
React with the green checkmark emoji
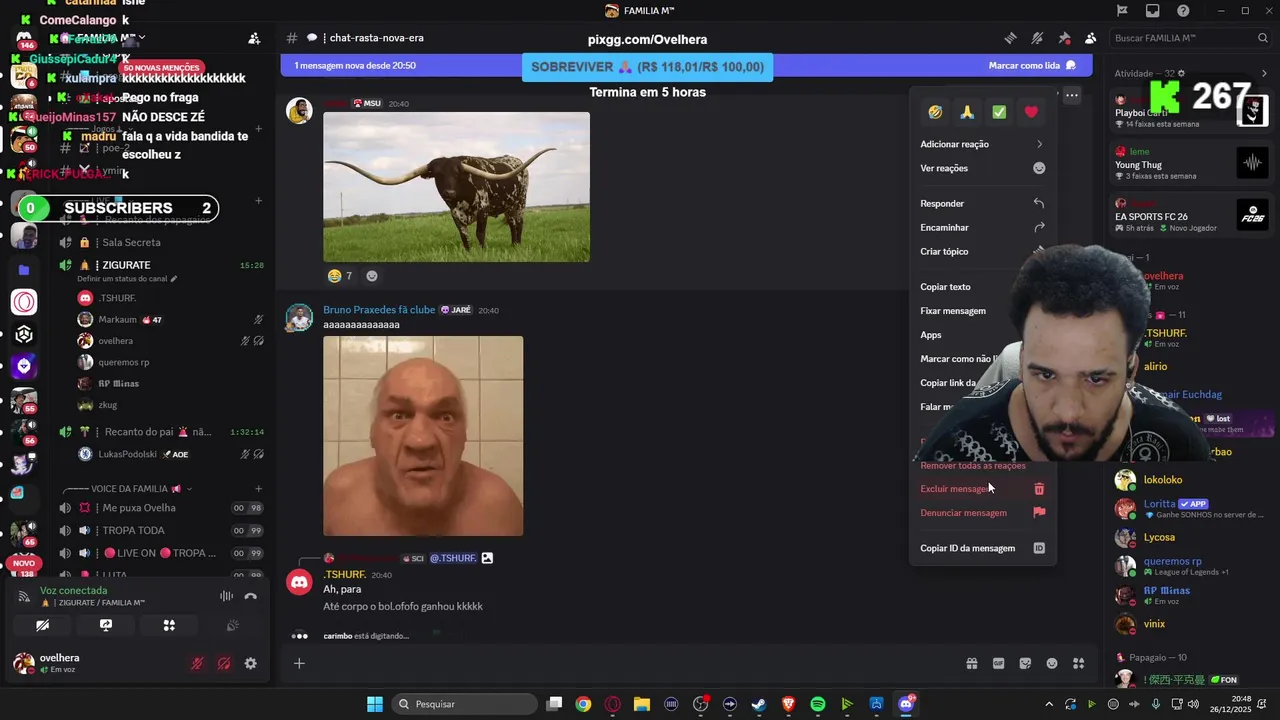tap(999, 112)
